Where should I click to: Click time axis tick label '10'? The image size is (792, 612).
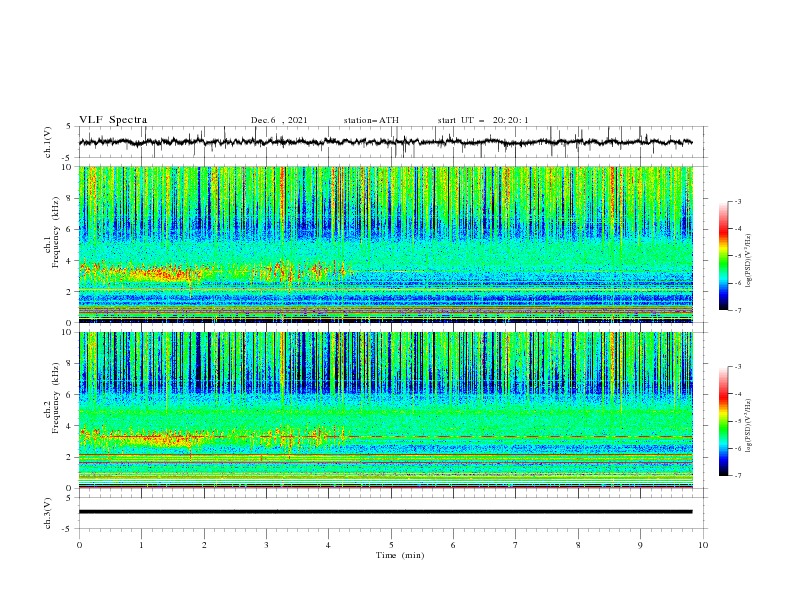tap(703, 545)
